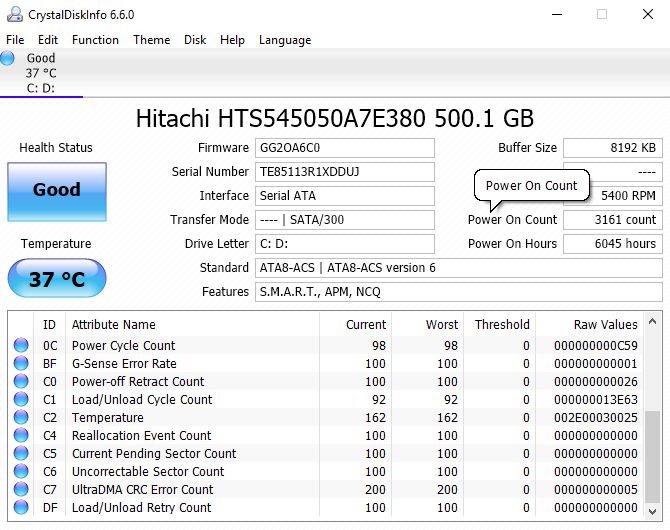This screenshot has height=530, width=670.
Task: Click the status orb for Uncorrectable Sector Count
Action: click(x=21, y=471)
